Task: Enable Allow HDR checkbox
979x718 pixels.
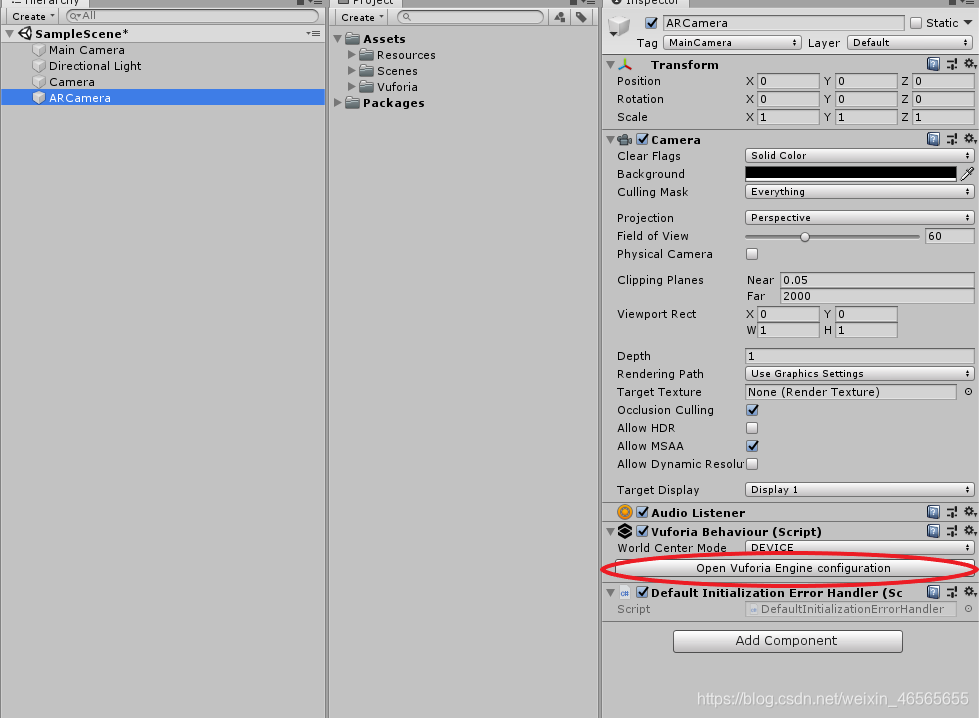Action: (752, 428)
